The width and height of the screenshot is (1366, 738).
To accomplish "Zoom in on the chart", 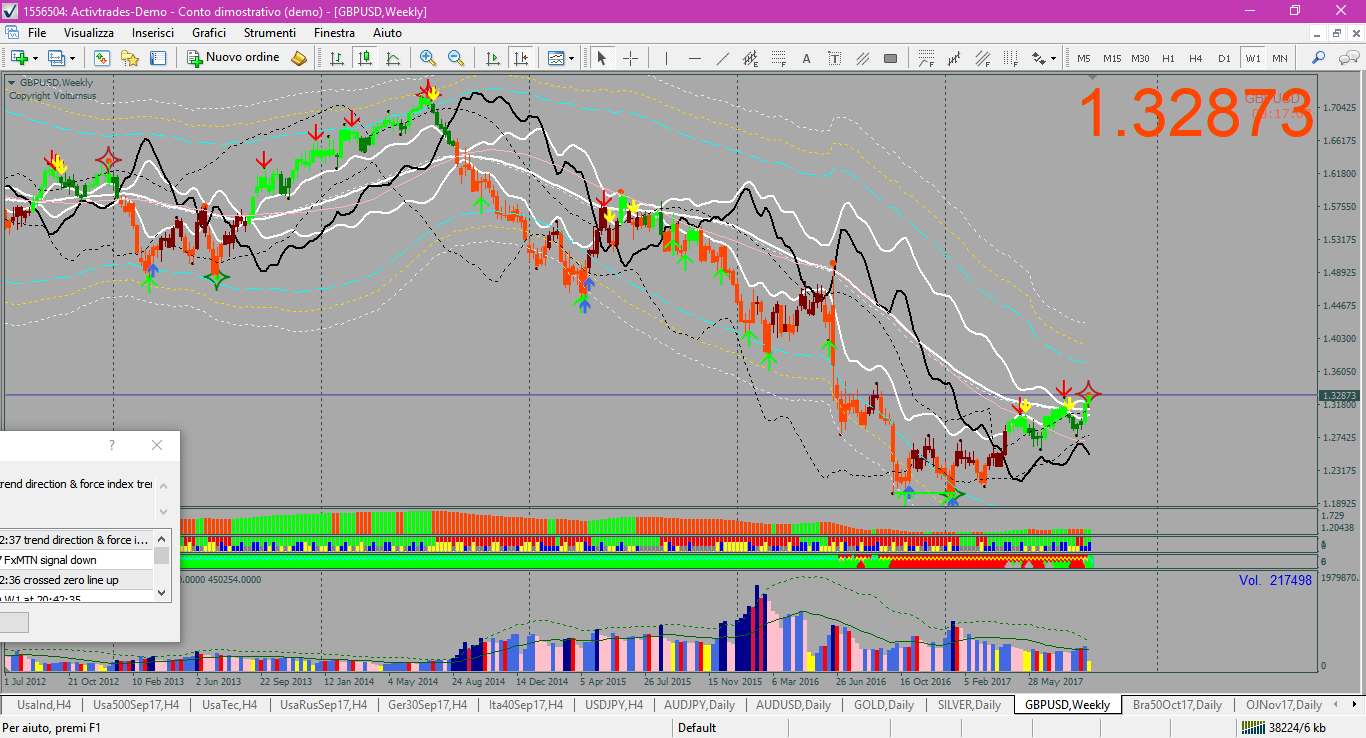I will tap(428, 58).
